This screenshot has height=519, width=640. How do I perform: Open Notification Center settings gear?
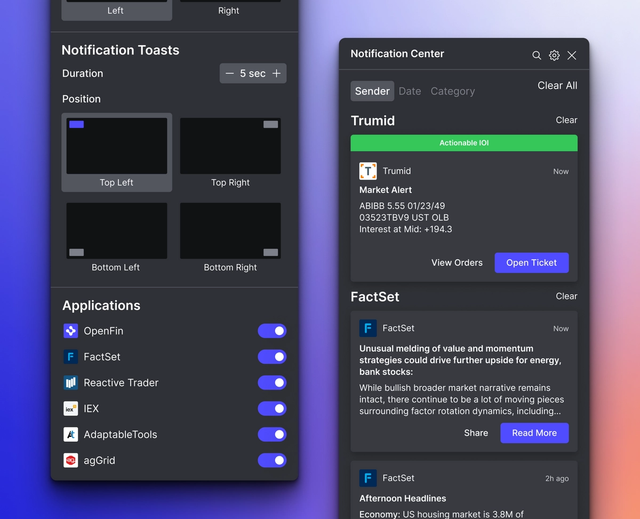tap(554, 55)
